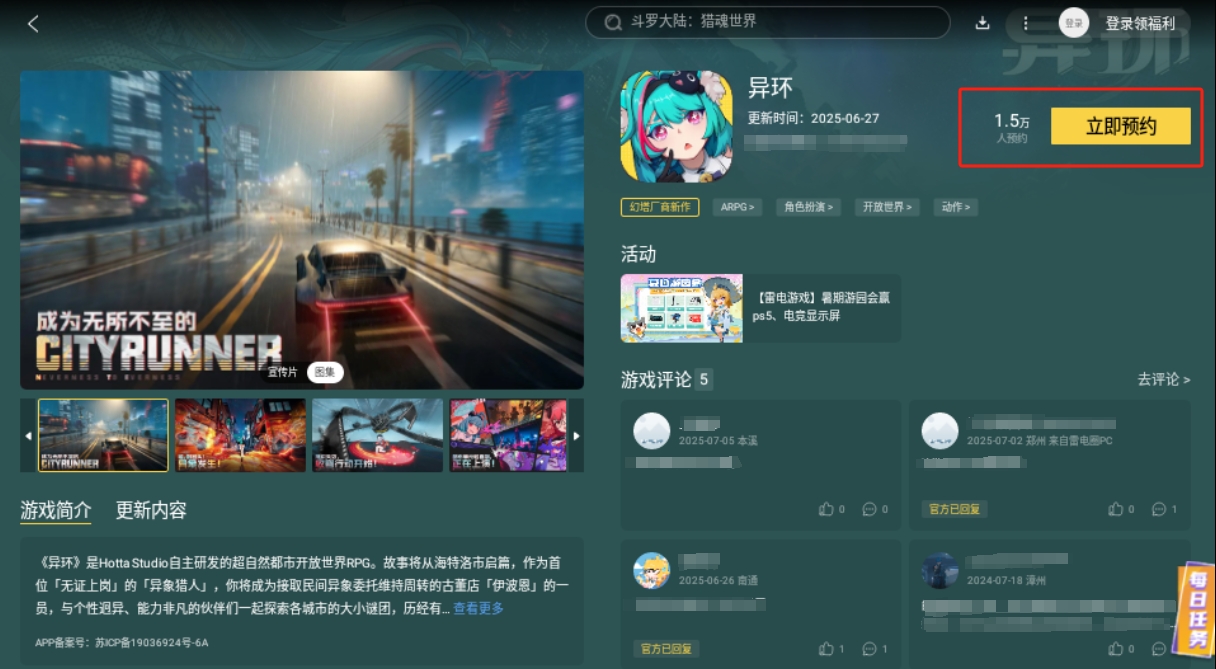1216x669 pixels.
Task: Open the ARPG tag
Action: coord(738,207)
